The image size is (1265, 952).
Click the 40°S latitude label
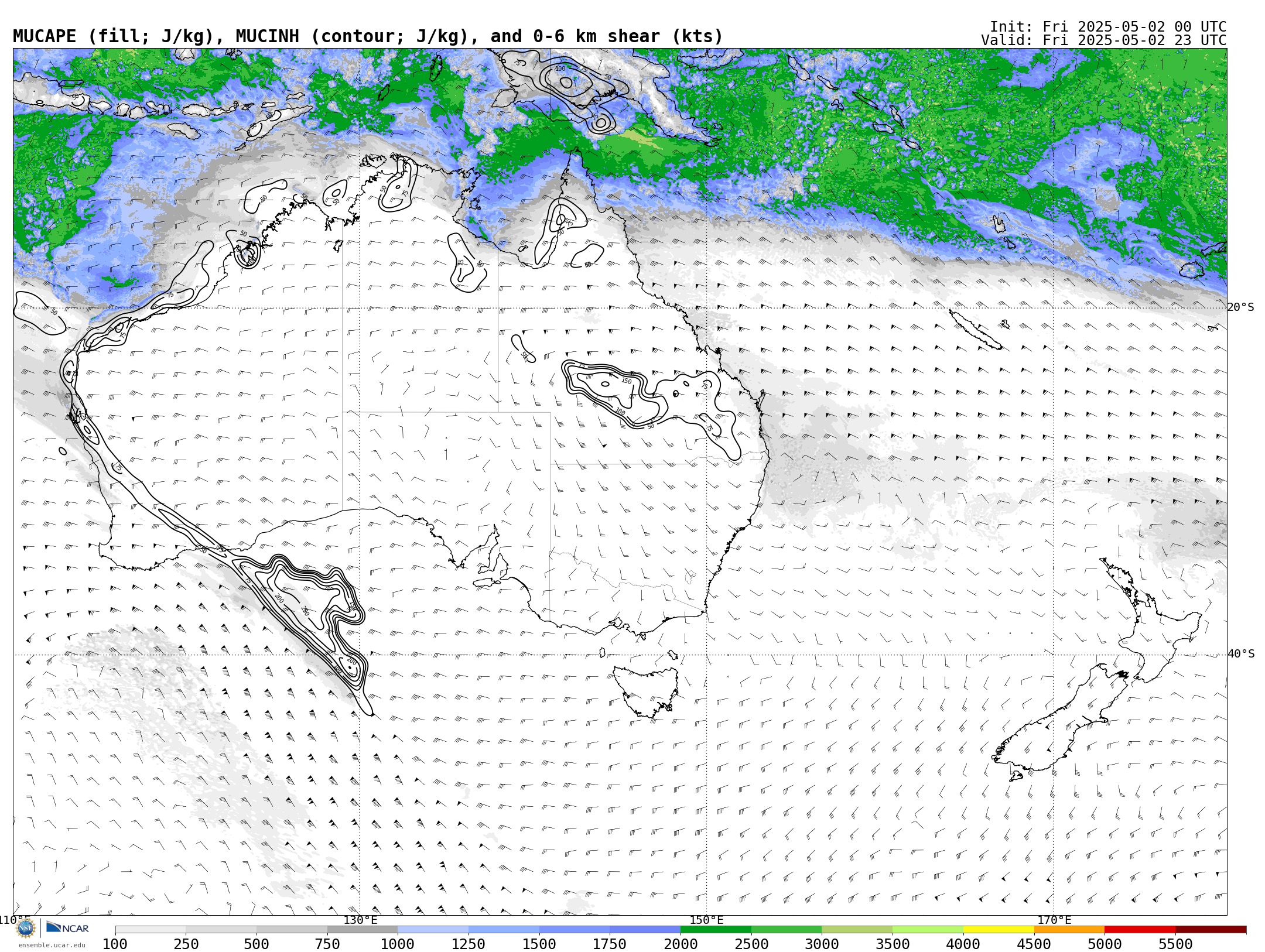1241,654
